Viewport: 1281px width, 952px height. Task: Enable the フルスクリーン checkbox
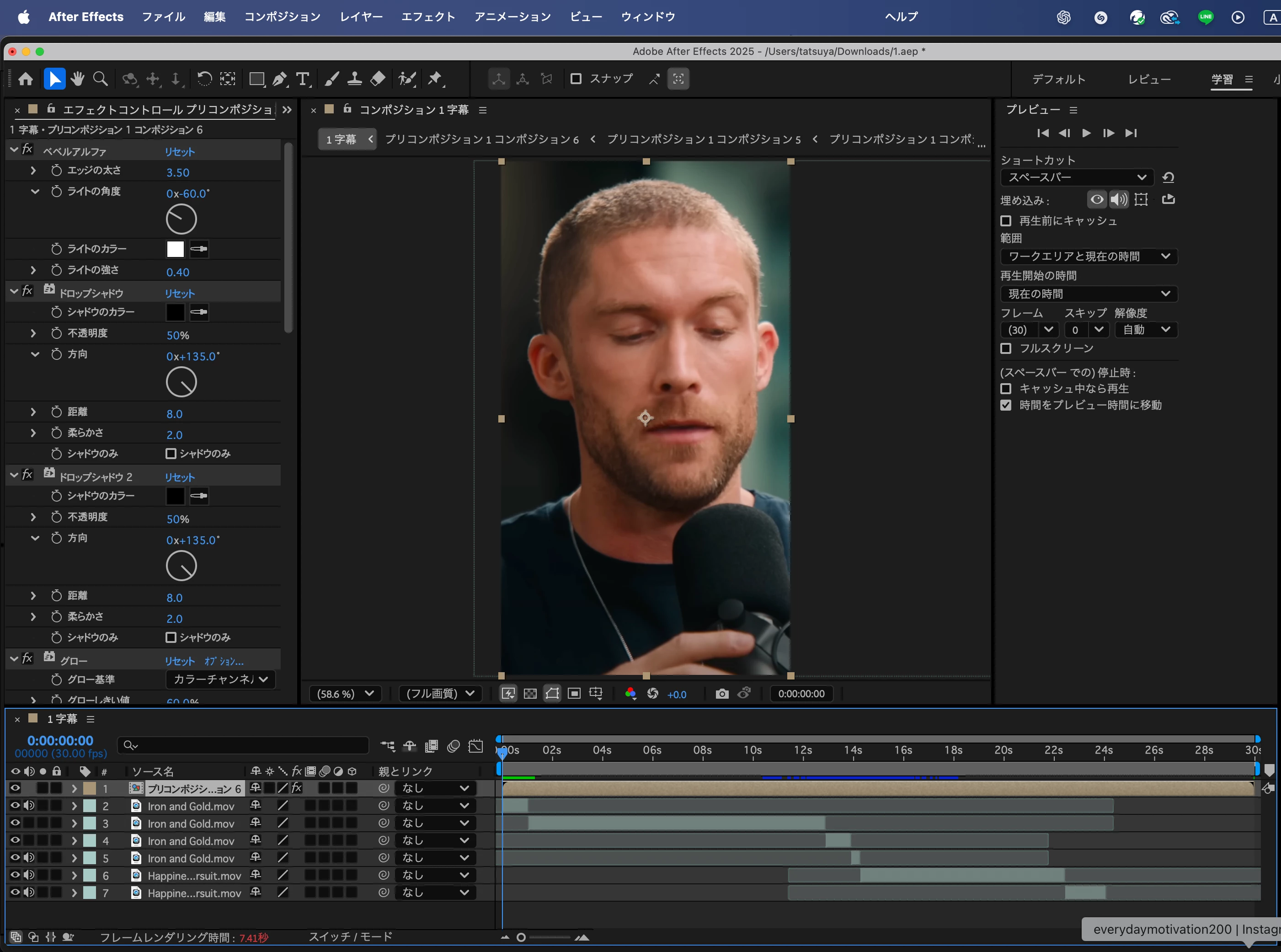1006,348
